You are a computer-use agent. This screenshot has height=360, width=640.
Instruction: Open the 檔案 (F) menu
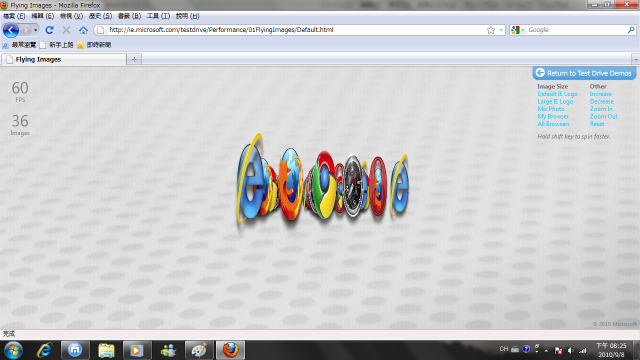point(14,16)
